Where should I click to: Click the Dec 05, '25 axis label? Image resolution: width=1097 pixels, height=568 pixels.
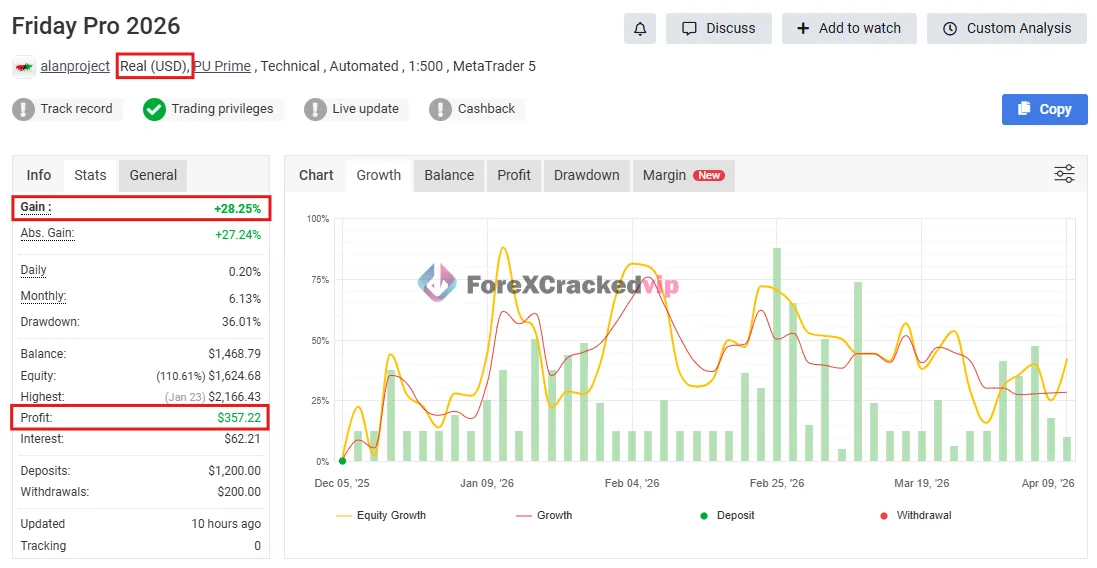pos(342,483)
